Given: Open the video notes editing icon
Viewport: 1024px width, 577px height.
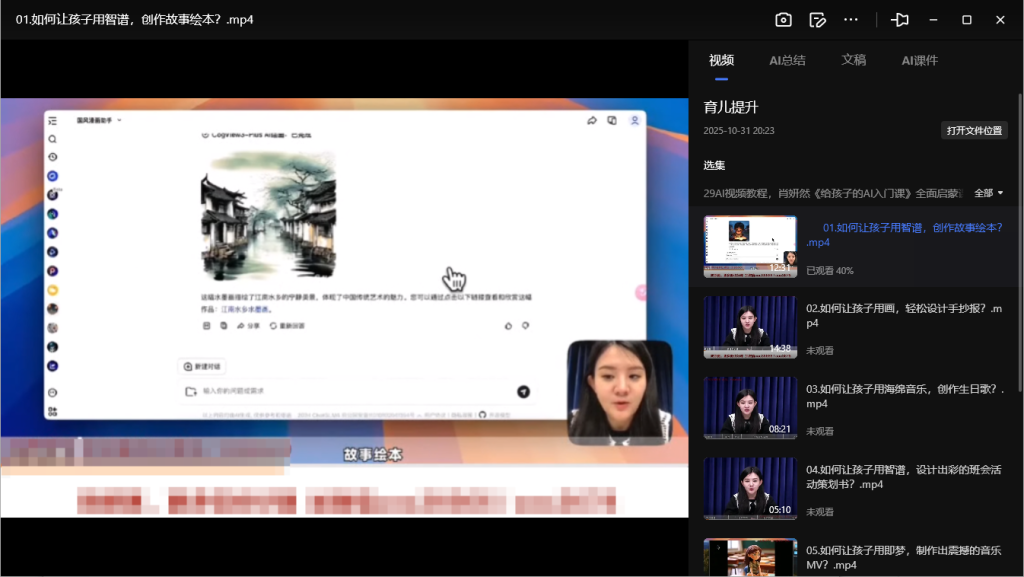Looking at the screenshot, I should (x=817, y=19).
